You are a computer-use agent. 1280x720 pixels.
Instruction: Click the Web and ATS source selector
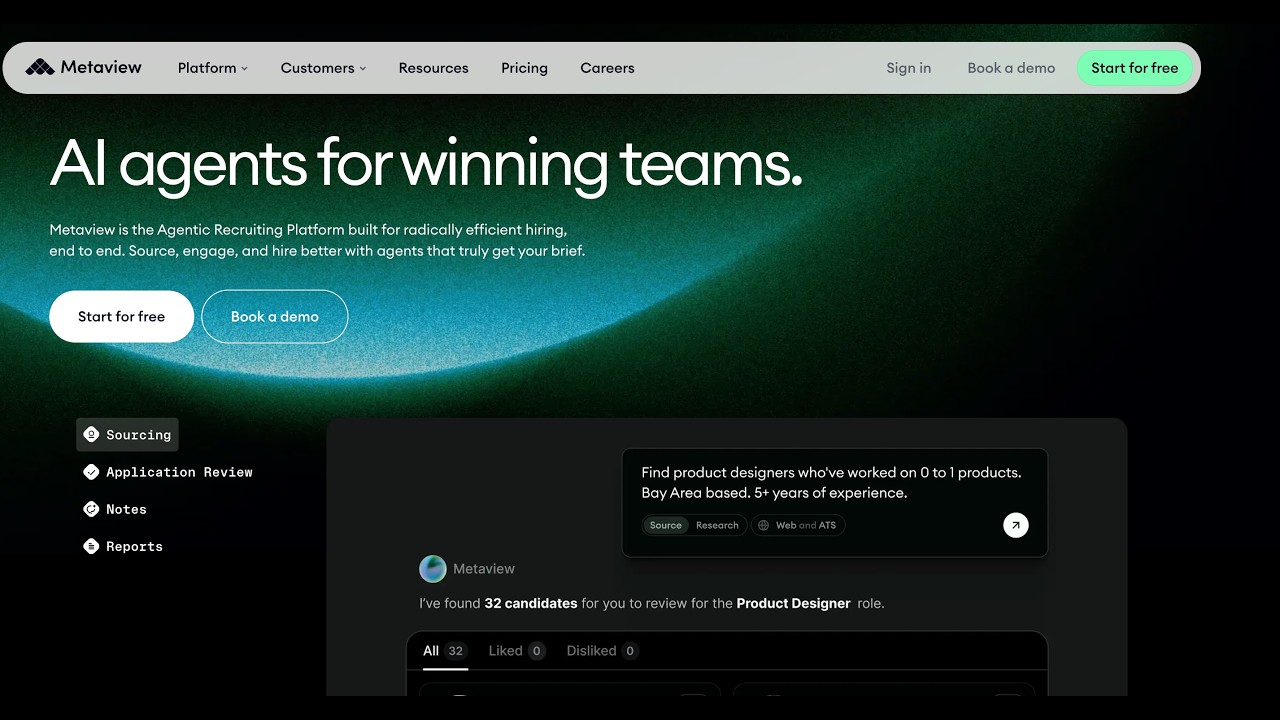point(797,525)
